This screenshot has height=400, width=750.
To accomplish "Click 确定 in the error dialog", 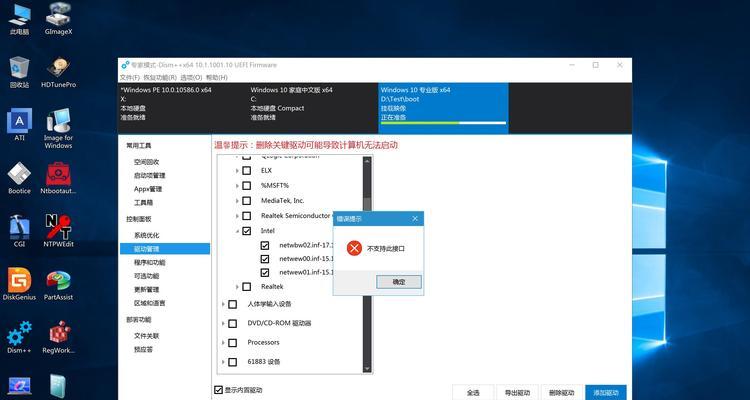I will pyautogui.click(x=399, y=282).
